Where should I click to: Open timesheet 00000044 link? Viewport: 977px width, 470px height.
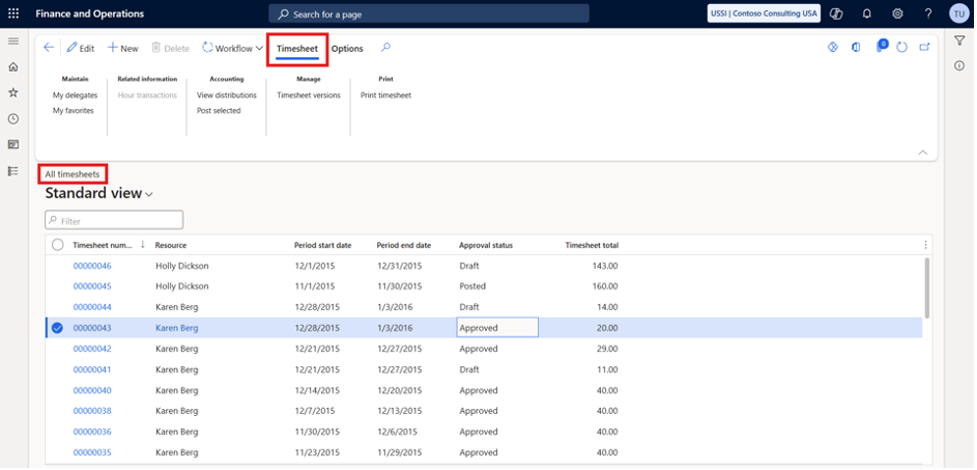point(92,307)
